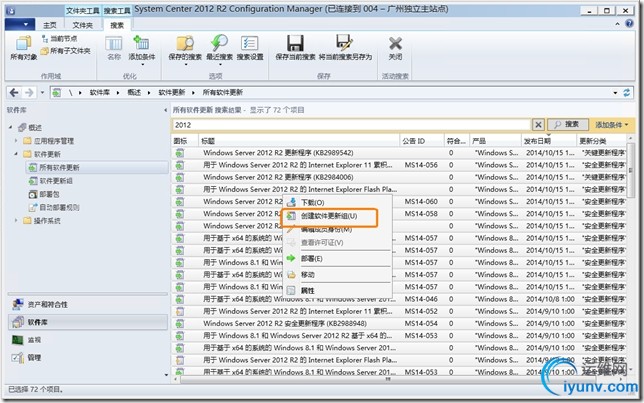
Task: Select the 当前节点 scope option
Action: (x=59, y=39)
